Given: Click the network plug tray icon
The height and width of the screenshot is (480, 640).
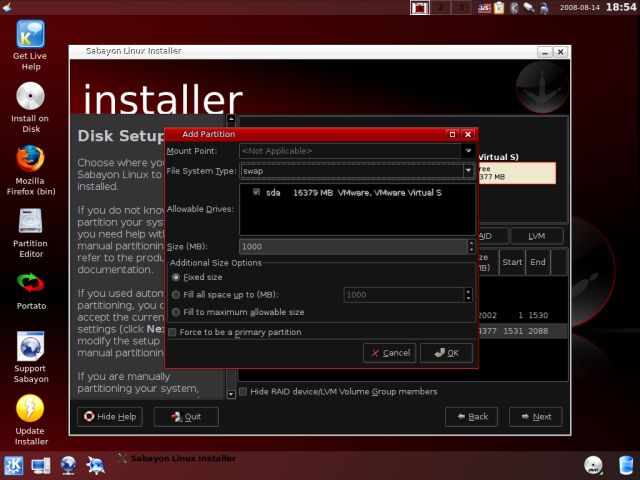Looking at the screenshot, I should 529,8.
